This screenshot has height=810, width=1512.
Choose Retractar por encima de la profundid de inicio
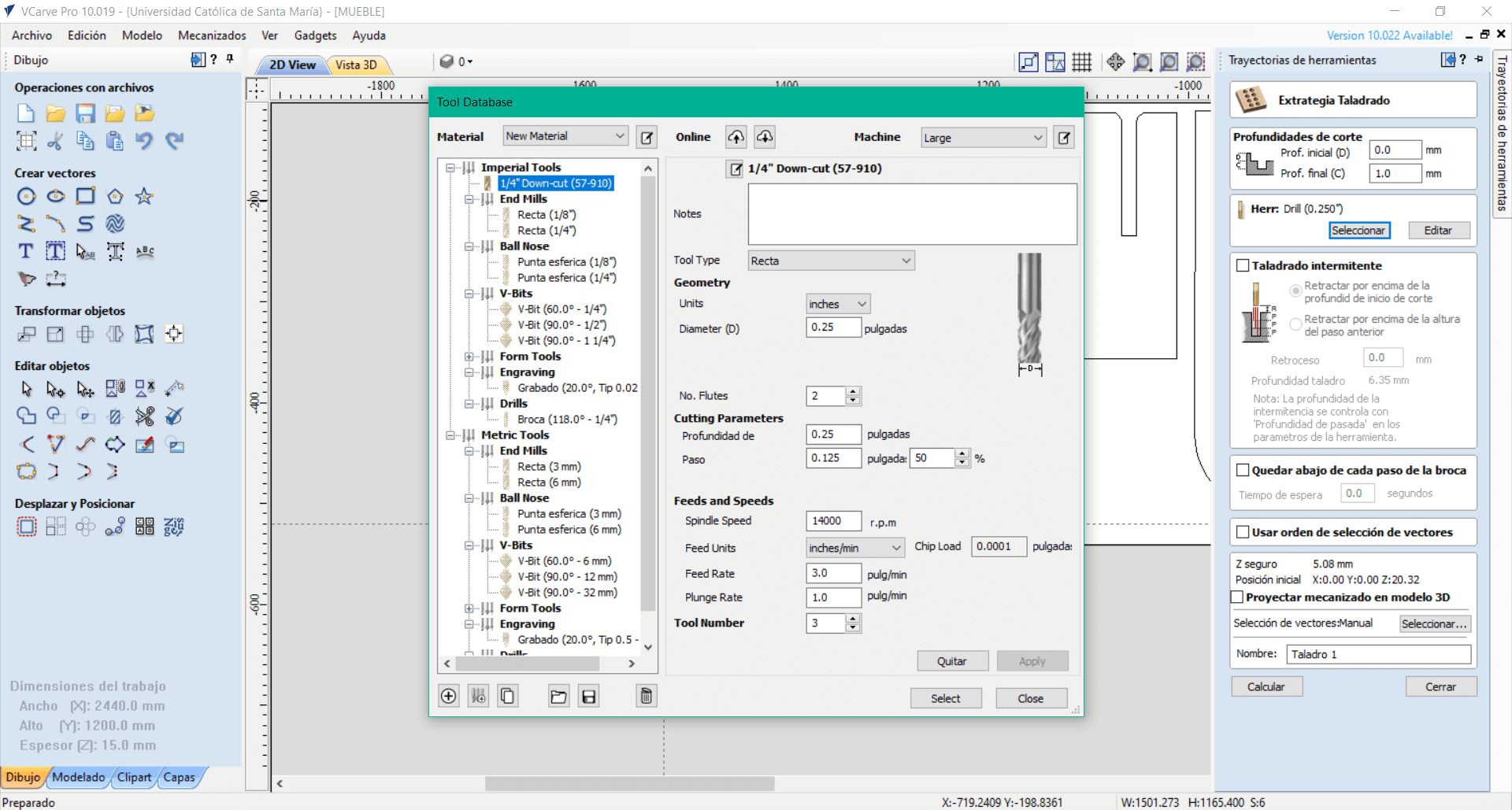(1295, 291)
